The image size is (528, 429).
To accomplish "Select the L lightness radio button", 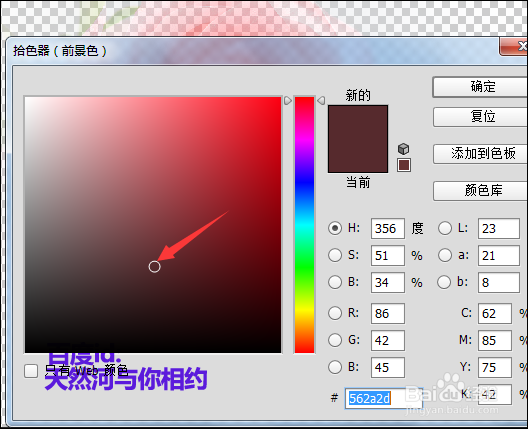I will coord(445,228).
